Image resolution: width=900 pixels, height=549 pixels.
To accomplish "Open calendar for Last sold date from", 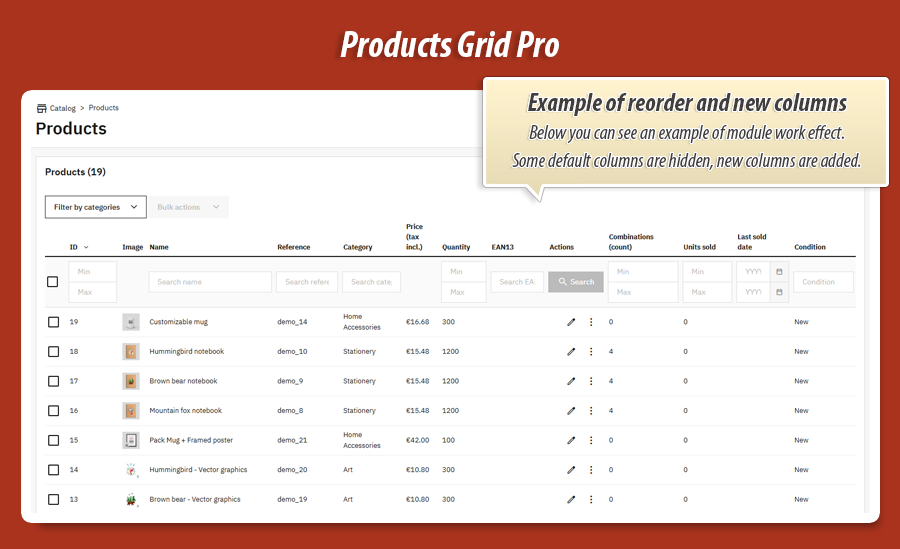I will pyautogui.click(x=779, y=272).
